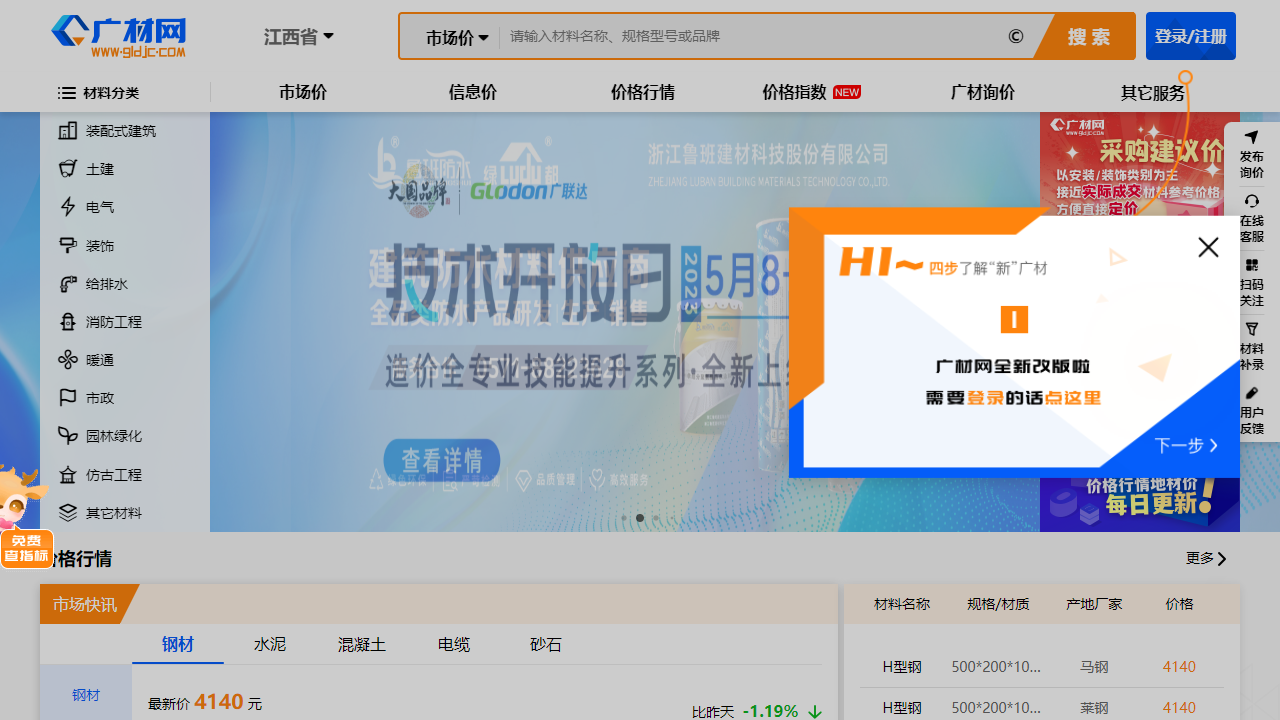Screen dimensions: 1280x720
Task: Click the material name search field
Action: [x=750, y=37]
